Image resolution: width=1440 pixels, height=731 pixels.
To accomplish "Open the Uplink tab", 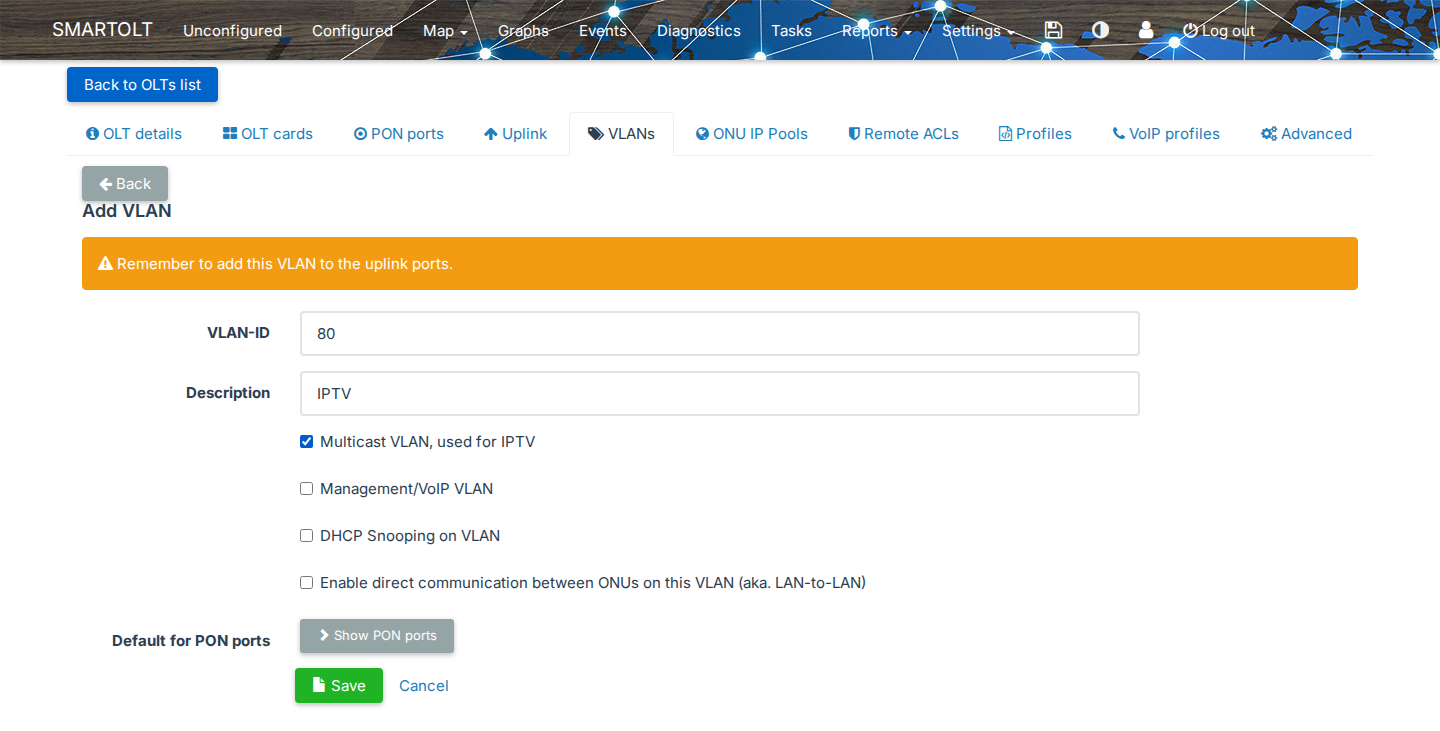I will (515, 134).
